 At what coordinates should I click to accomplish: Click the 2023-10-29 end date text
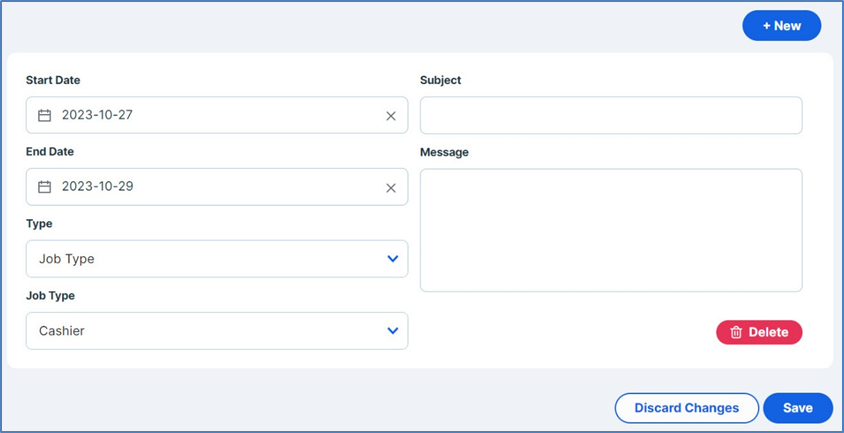pyautogui.click(x=97, y=187)
